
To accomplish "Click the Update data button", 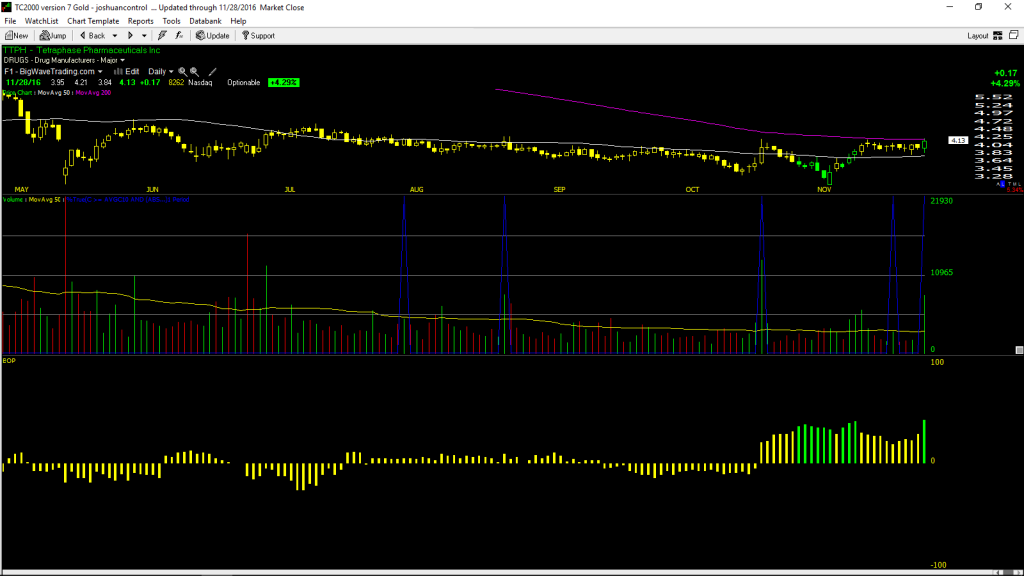I will [x=213, y=36].
